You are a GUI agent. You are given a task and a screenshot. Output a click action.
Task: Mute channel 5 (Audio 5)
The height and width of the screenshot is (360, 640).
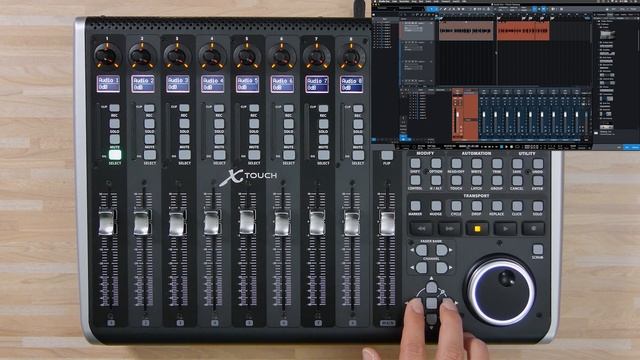(x=254, y=139)
